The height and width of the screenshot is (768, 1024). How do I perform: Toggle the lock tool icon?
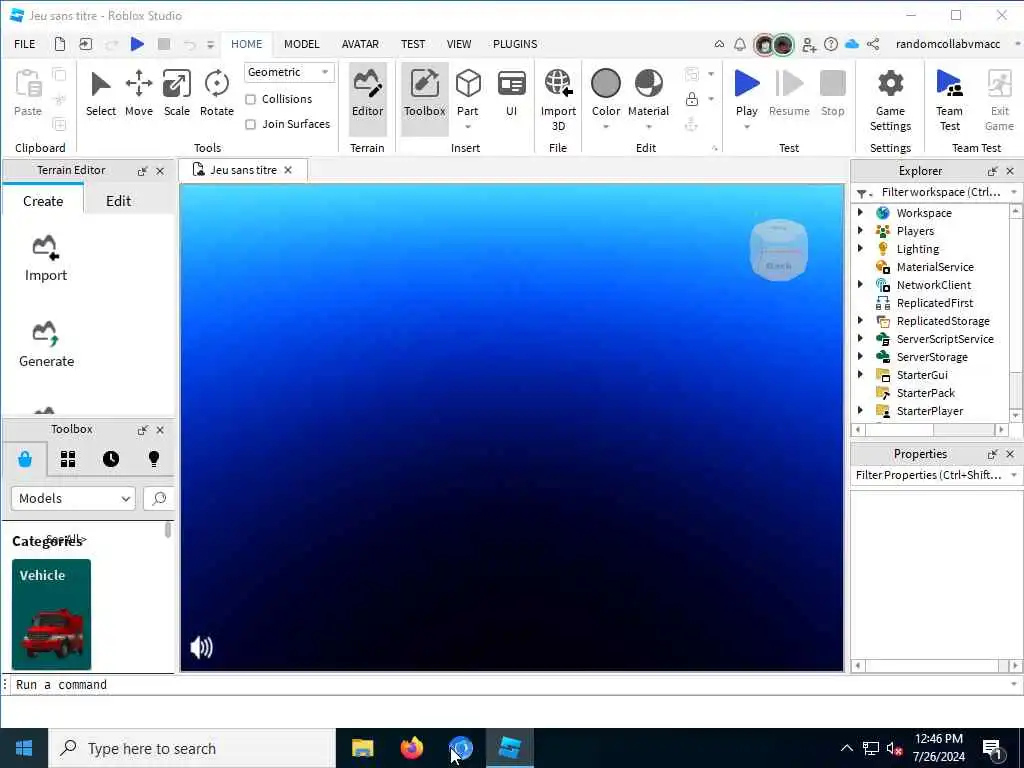(x=692, y=99)
